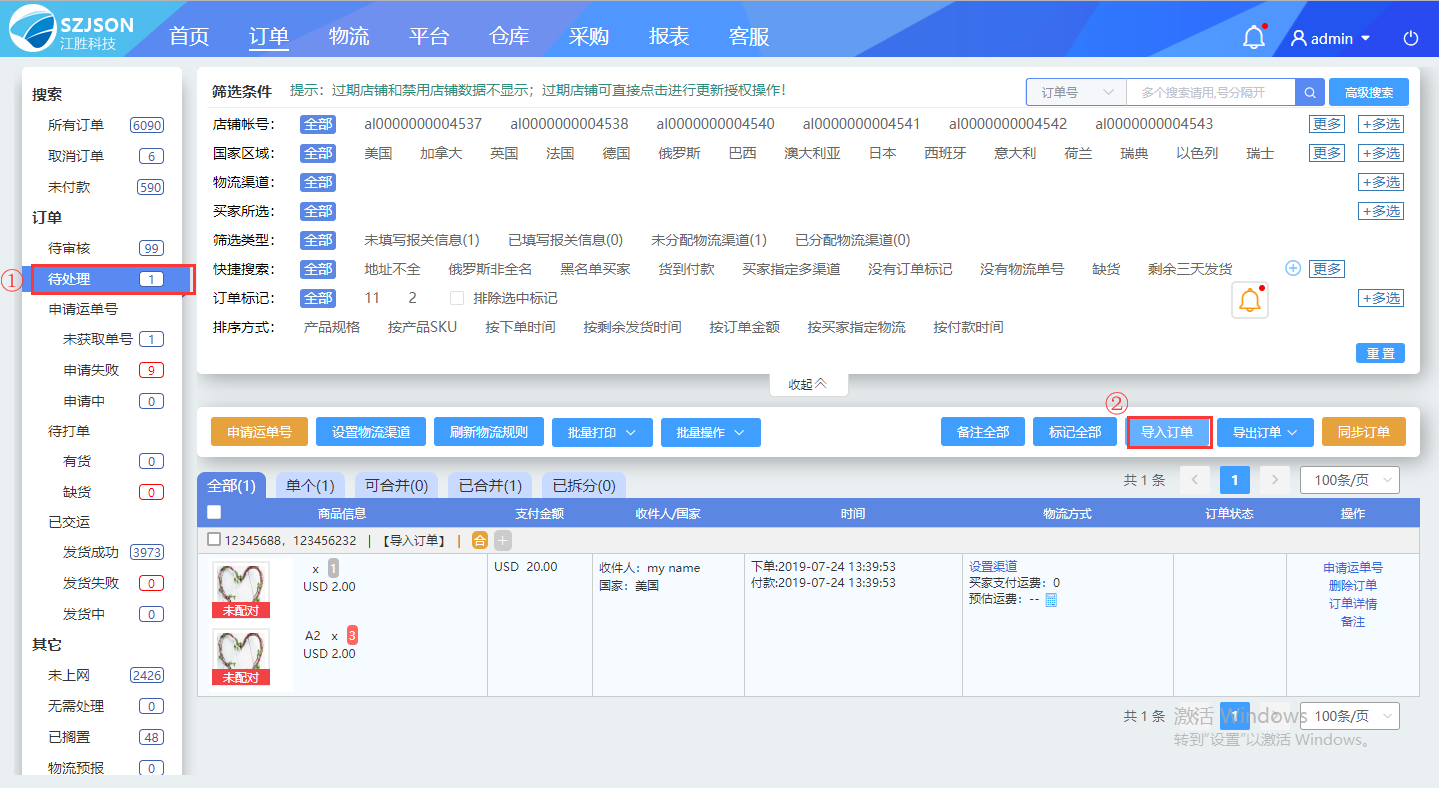Click the first product heart thumbnail

pos(241,590)
